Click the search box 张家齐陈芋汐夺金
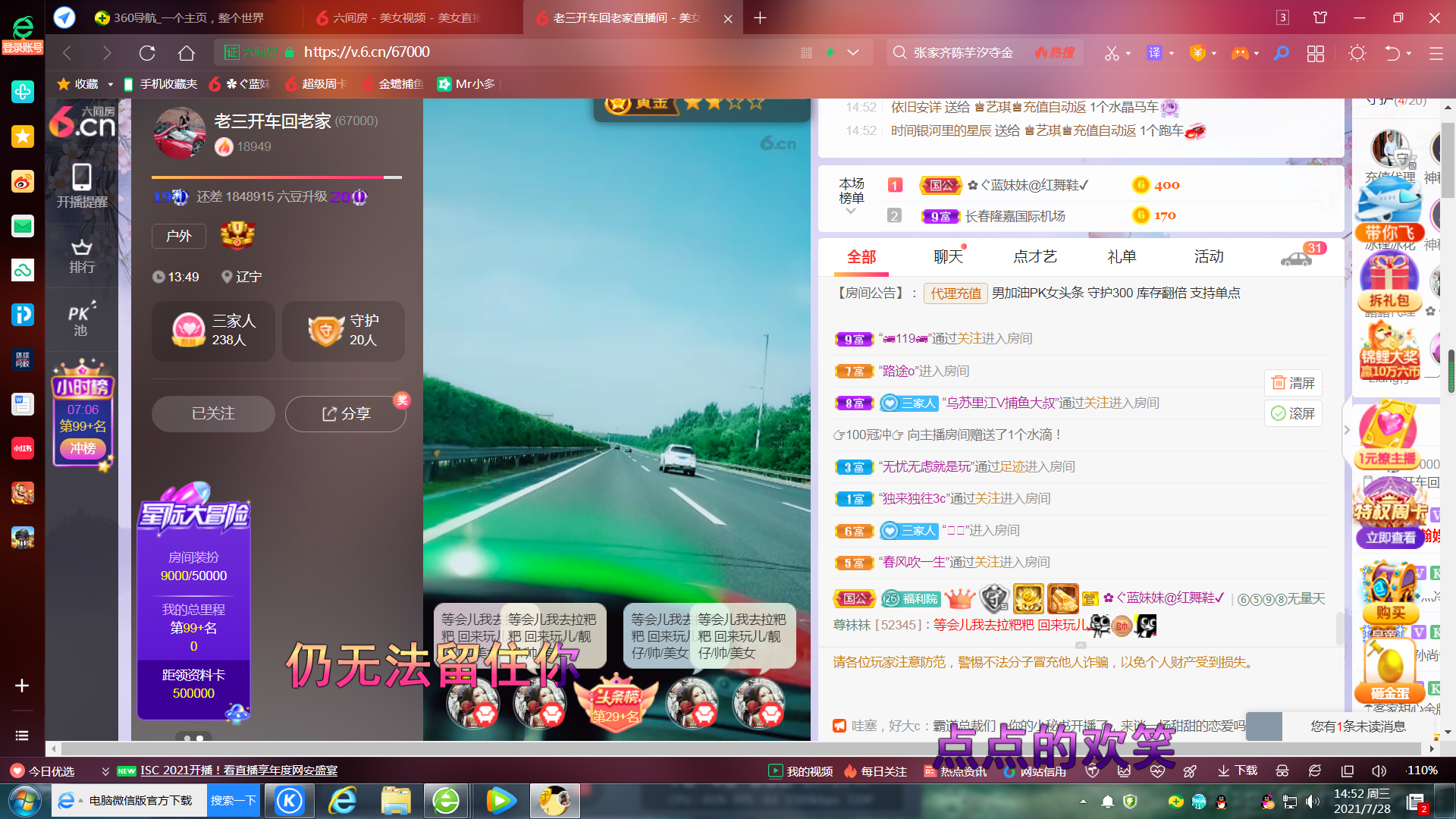1456x819 pixels. [964, 52]
